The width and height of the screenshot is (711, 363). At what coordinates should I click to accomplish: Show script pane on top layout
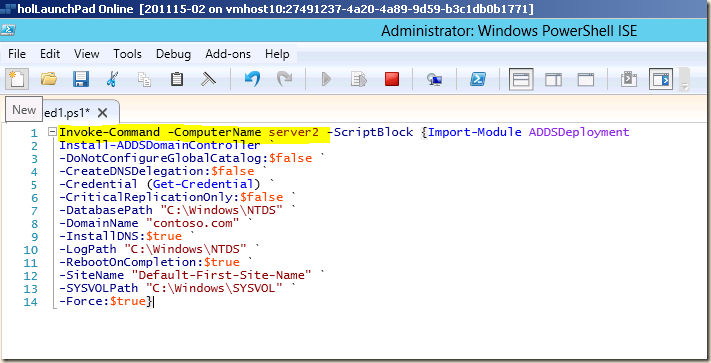click(521, 80)
